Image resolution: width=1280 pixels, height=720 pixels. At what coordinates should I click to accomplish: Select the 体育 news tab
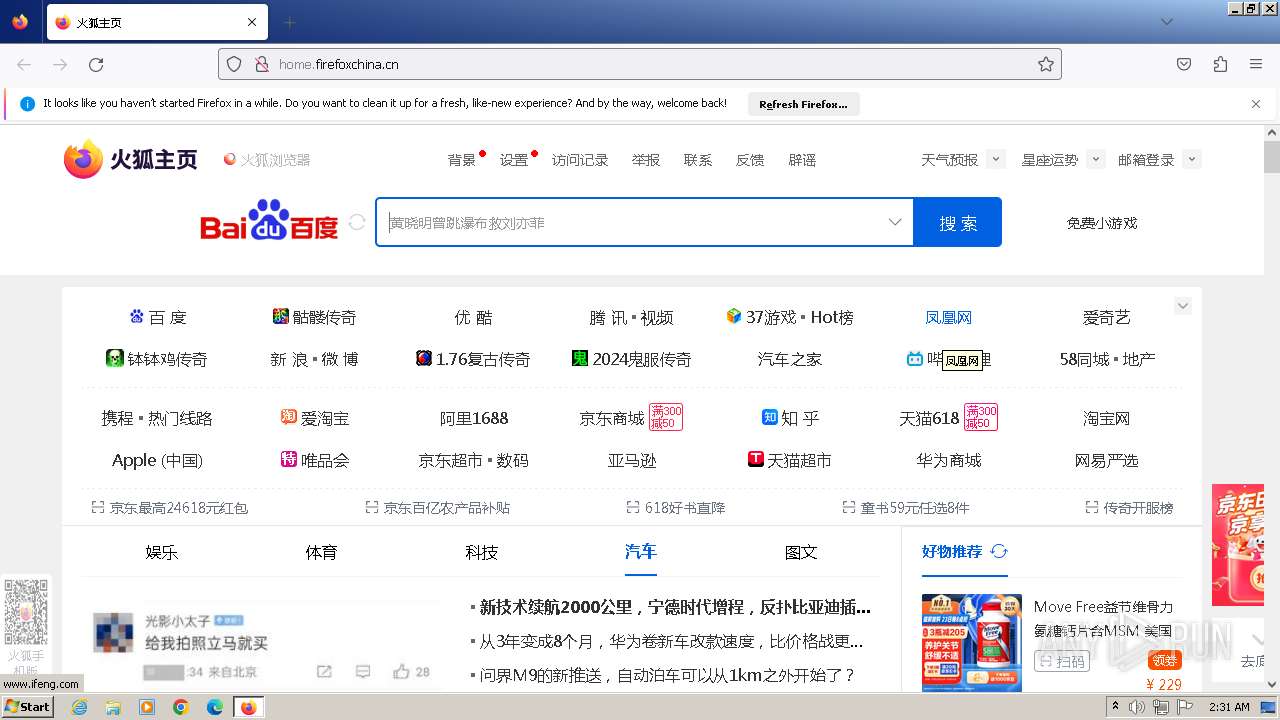321,552
